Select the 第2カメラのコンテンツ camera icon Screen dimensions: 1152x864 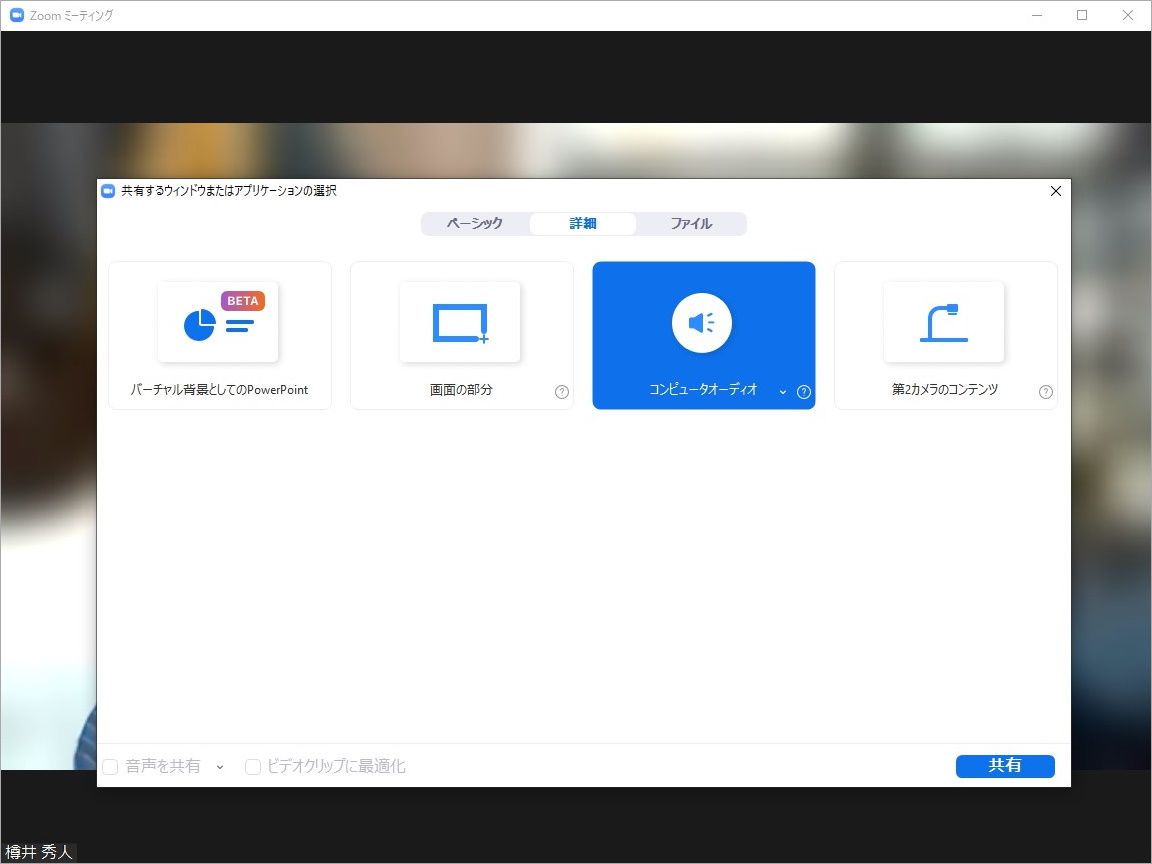[x=945, y=322]
